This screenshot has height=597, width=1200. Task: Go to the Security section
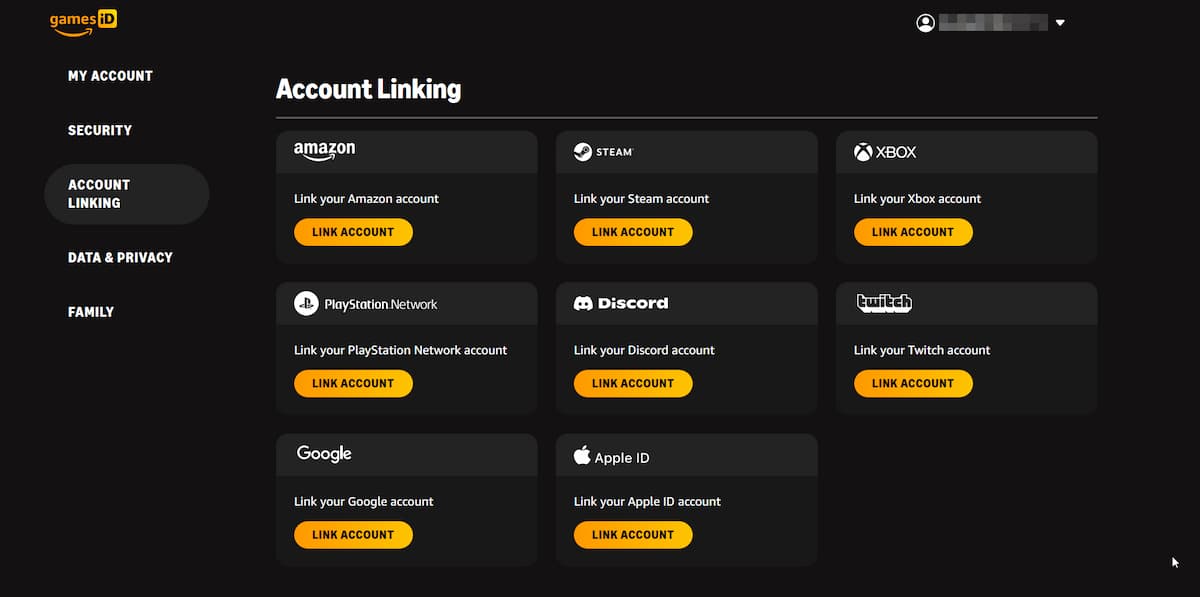tap(100, 130)
